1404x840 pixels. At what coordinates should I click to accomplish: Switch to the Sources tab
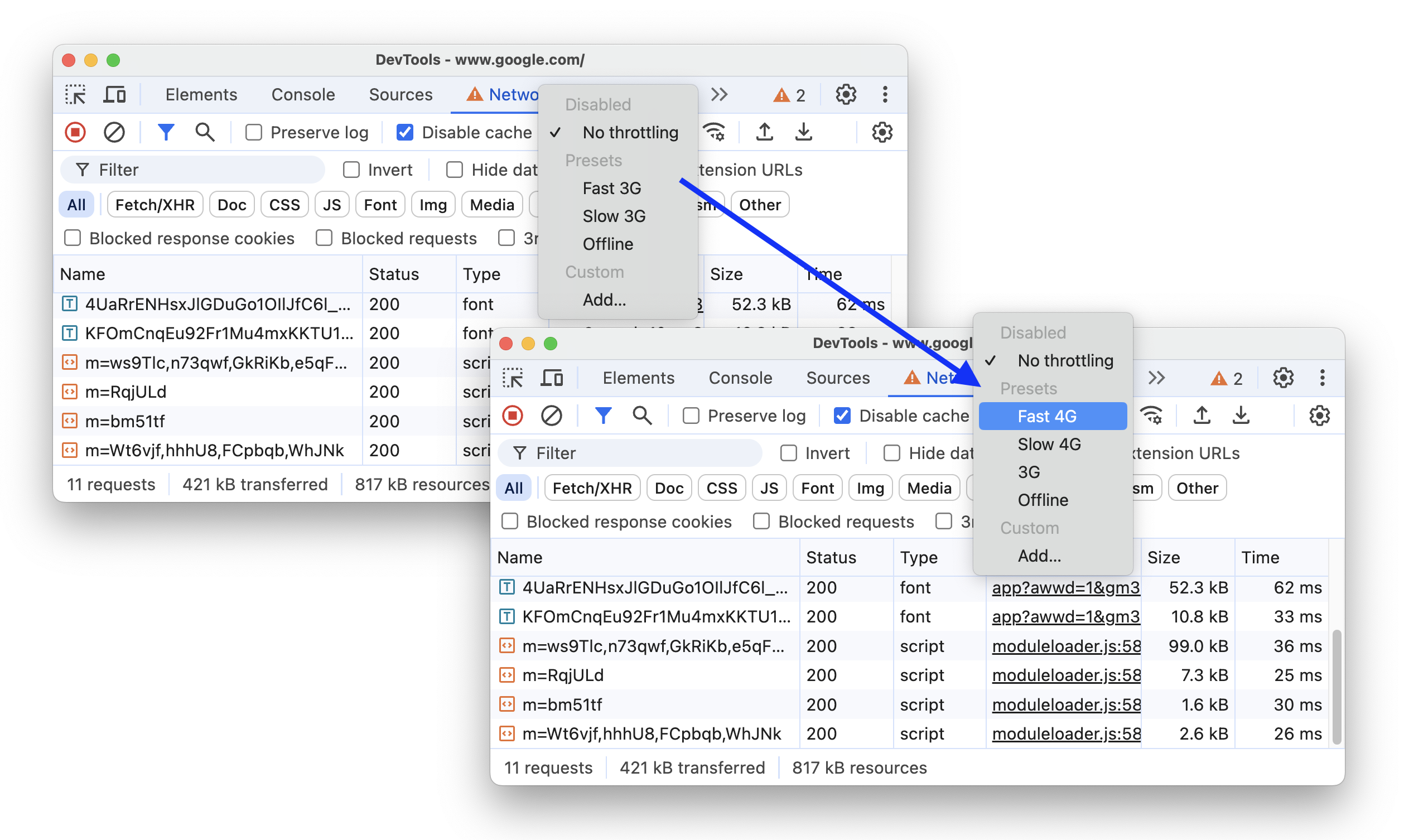coord(838,379)
